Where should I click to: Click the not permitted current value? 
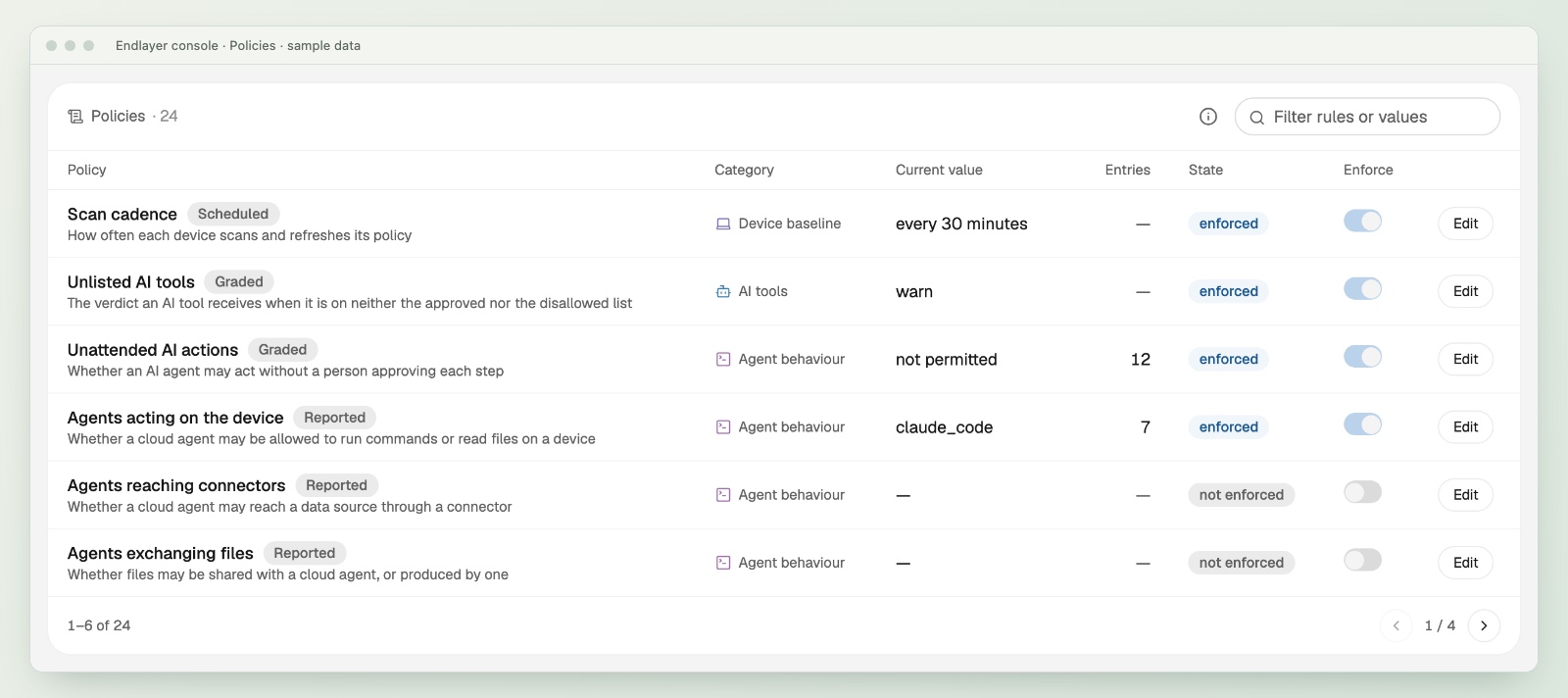[x=947, y=359]
